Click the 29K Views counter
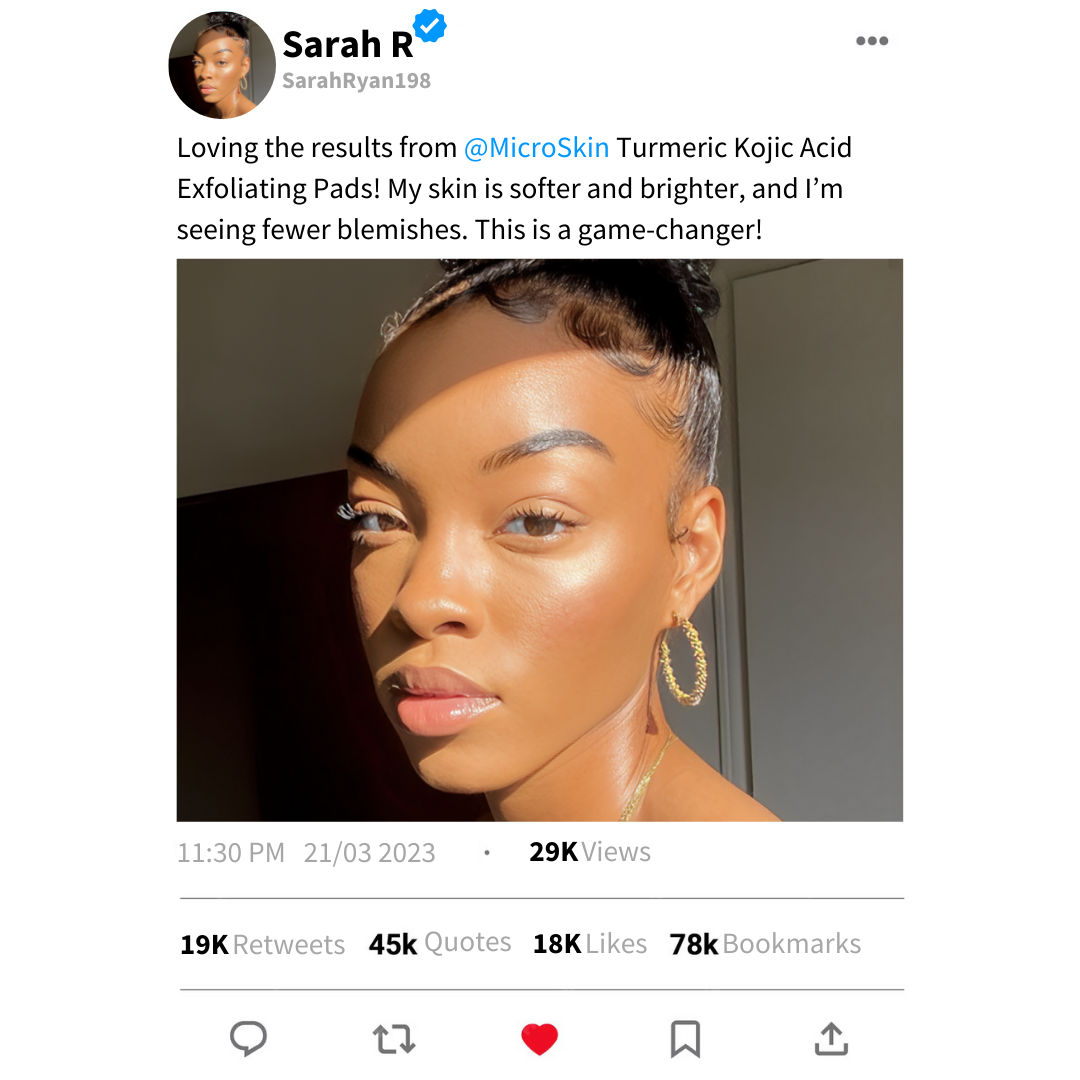 click(x=590, y=852)
